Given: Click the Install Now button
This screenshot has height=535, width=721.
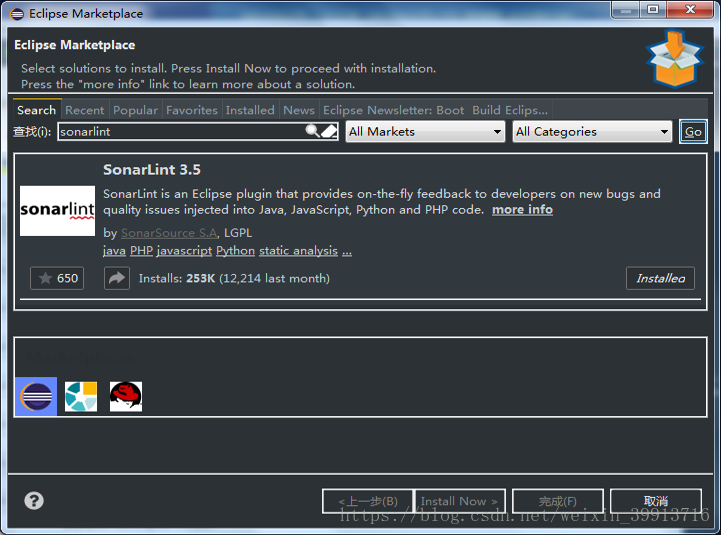Looking at the screenshot, I should (459, 501).
